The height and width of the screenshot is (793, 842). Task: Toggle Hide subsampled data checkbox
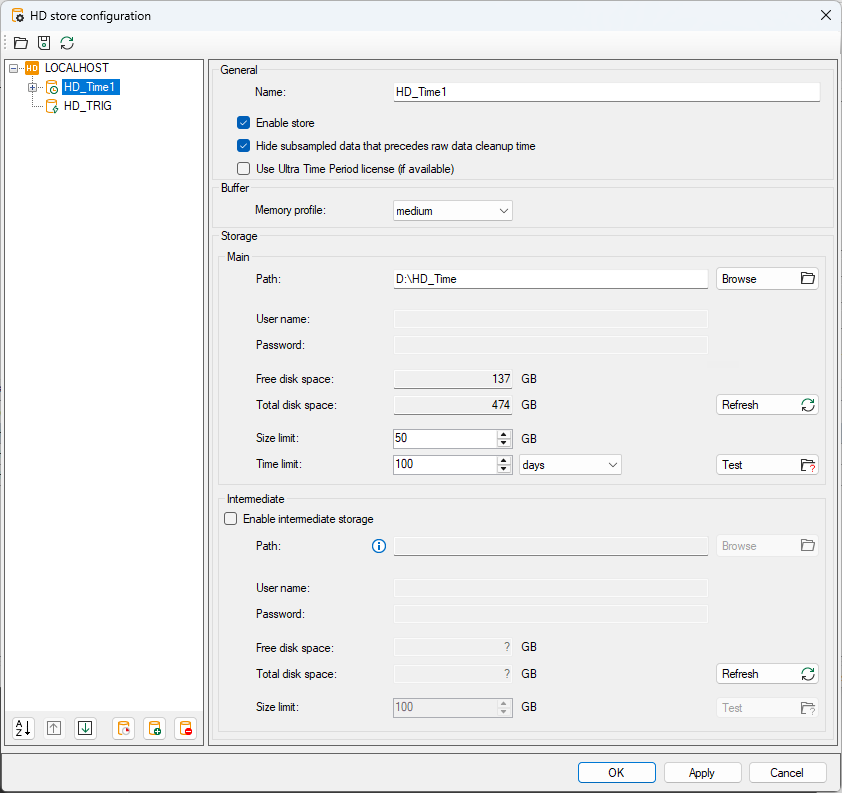(x=243, y=146)
